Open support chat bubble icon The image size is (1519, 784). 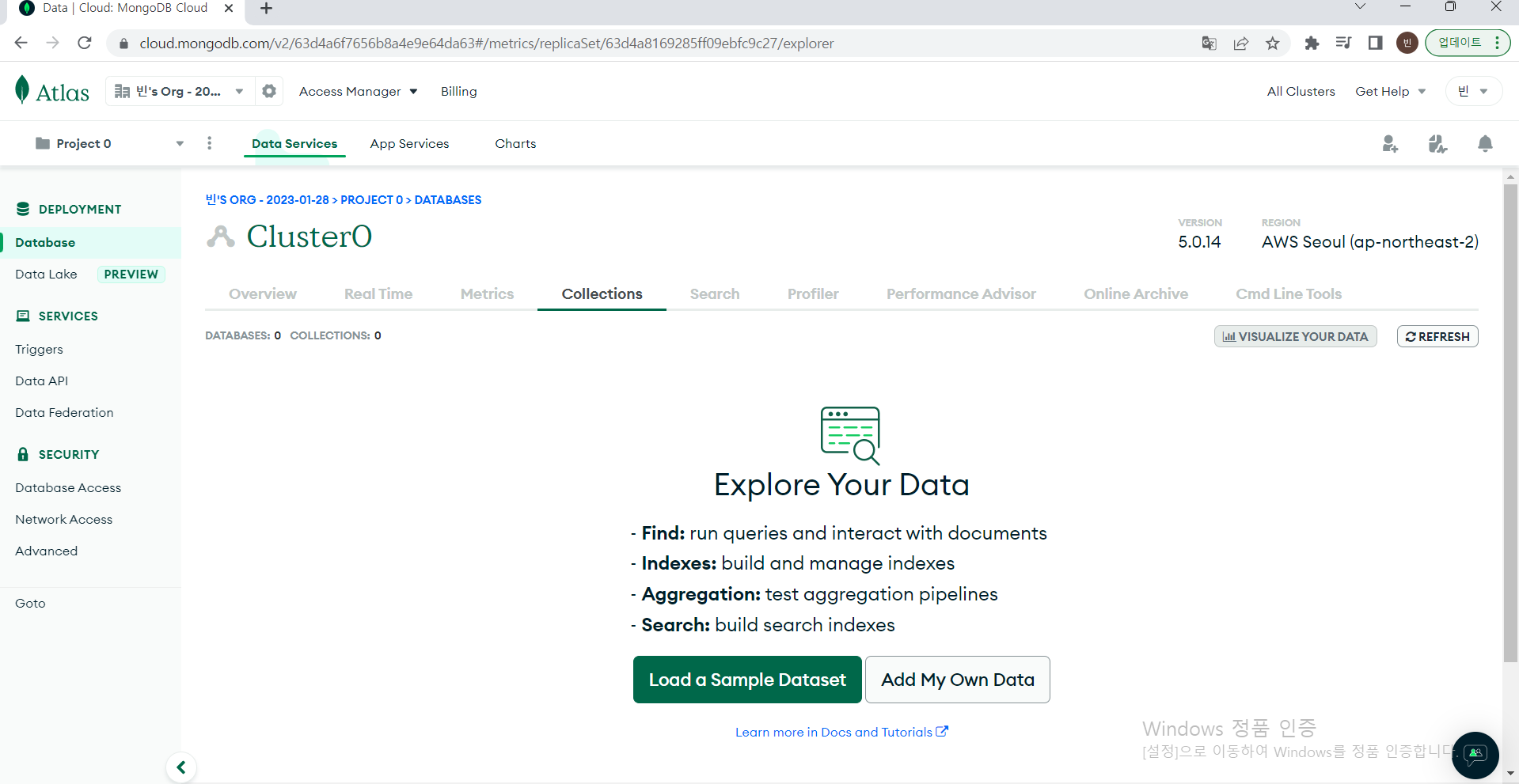(1475, 755)
